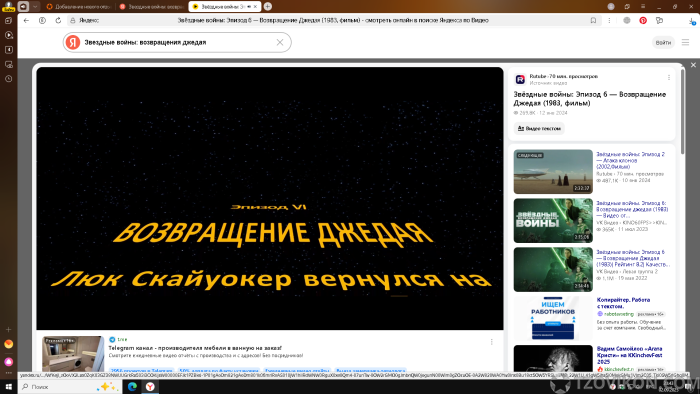Click the taskbar 'Поиск' search box
The image size is (700, 394).
click(x=69, y=387)
